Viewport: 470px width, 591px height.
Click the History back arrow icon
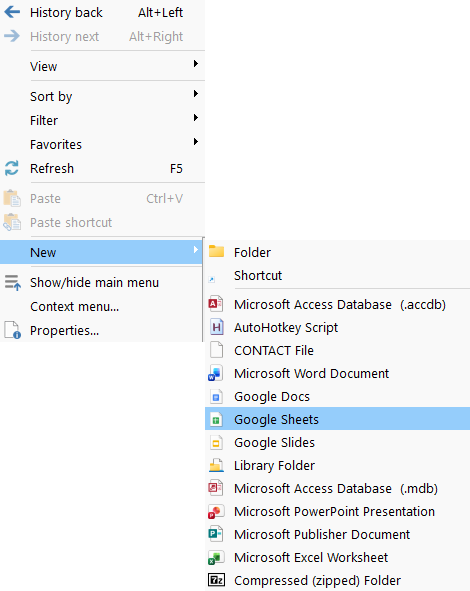click(x=12, y=12)
